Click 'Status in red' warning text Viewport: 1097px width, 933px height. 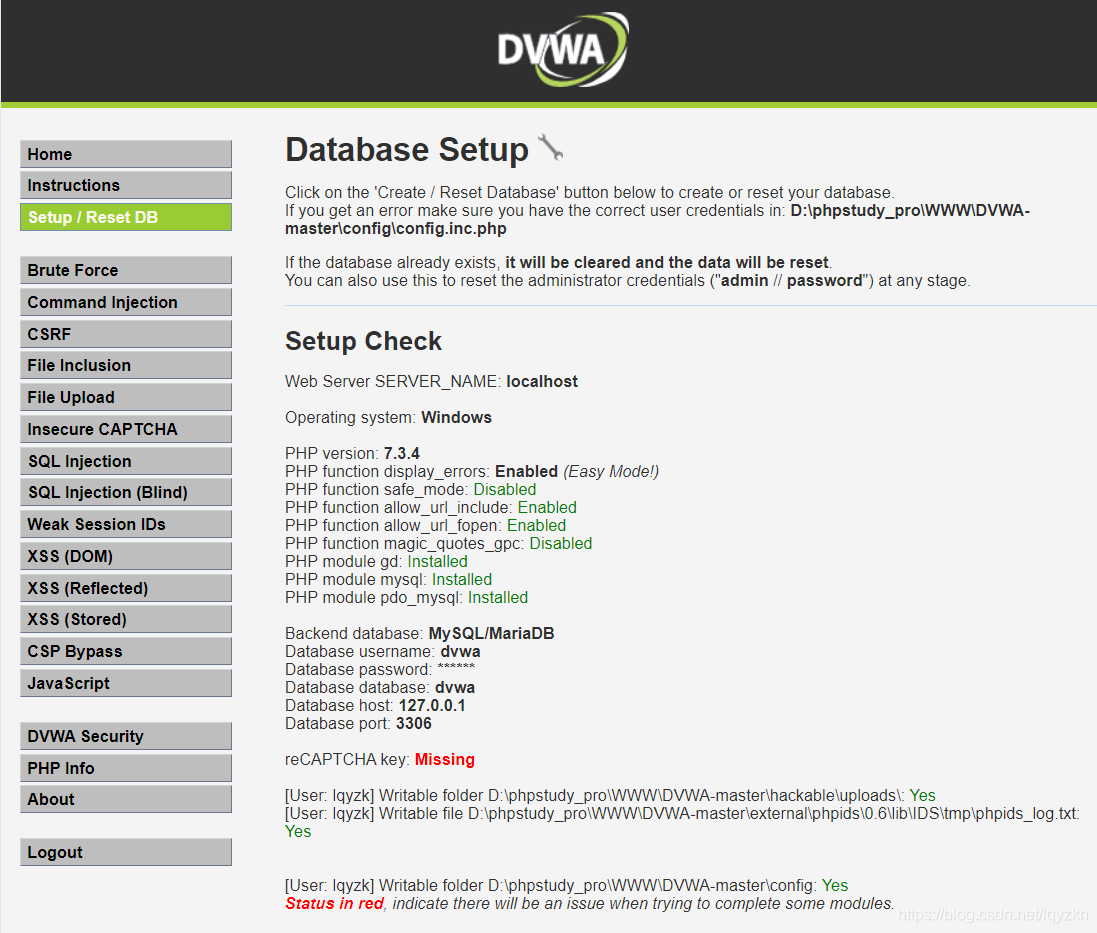coord(334,904)
